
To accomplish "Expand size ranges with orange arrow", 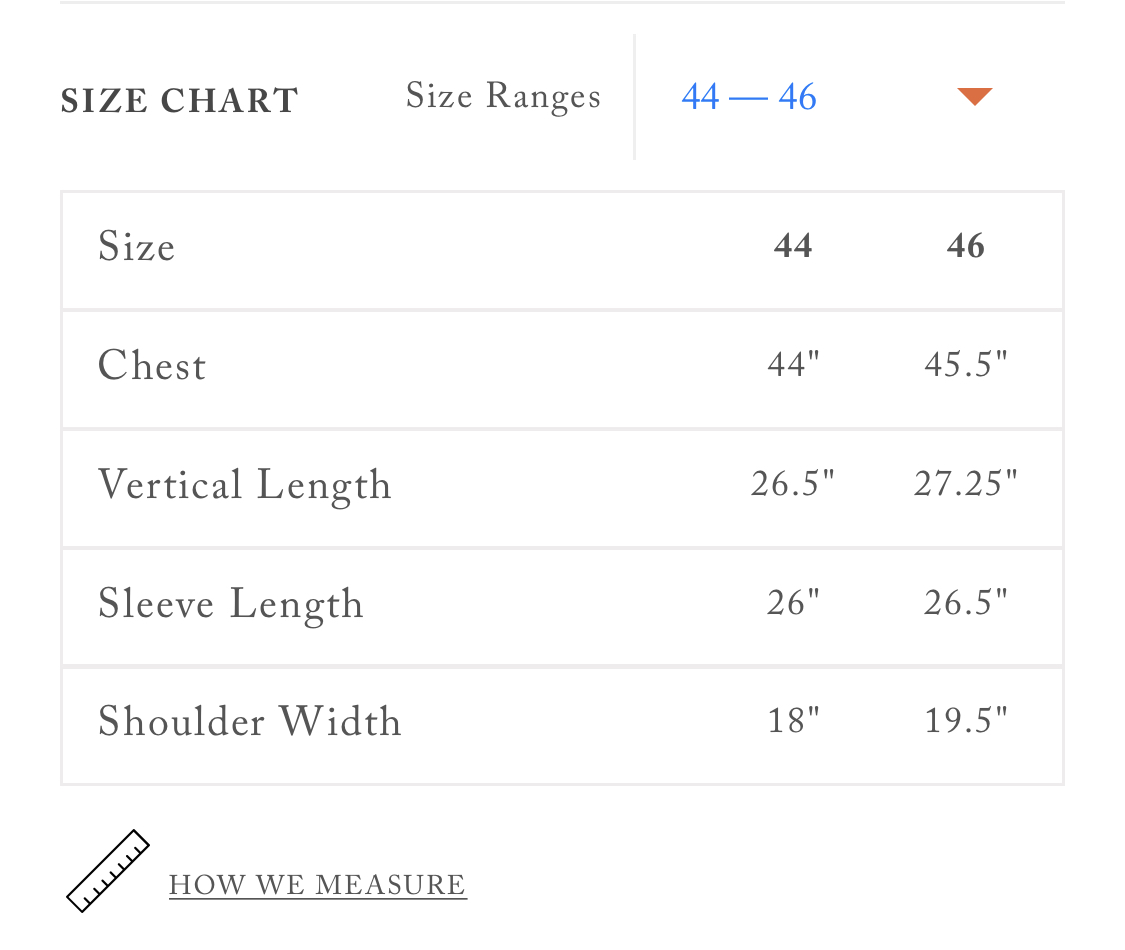I will tap(974, 96).
